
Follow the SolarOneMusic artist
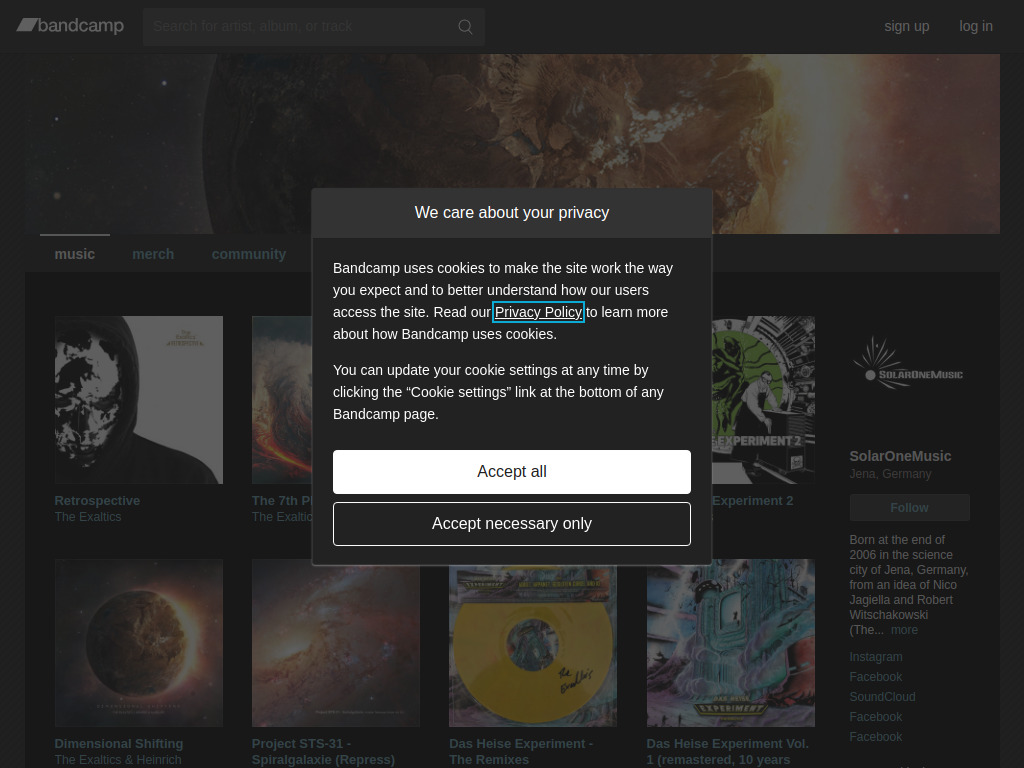[x=908, y=507]
